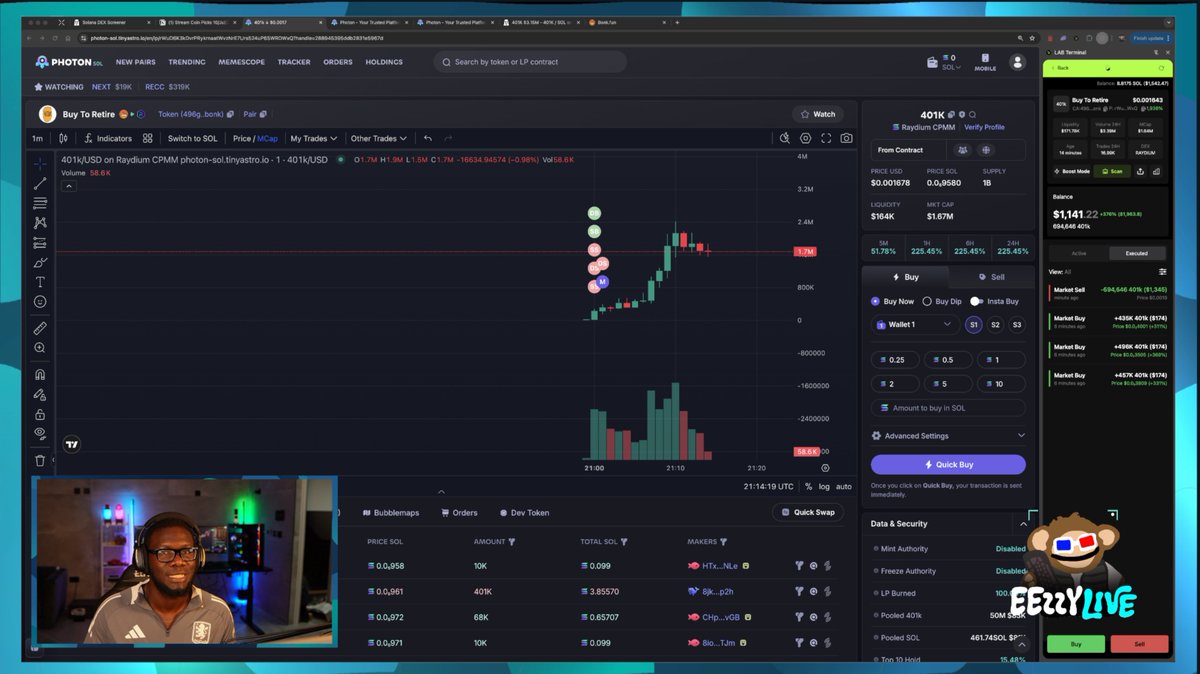The width and height of the screenshot is (1200, 674).
Task: Focus the token search box
Action: pos(530,62)
